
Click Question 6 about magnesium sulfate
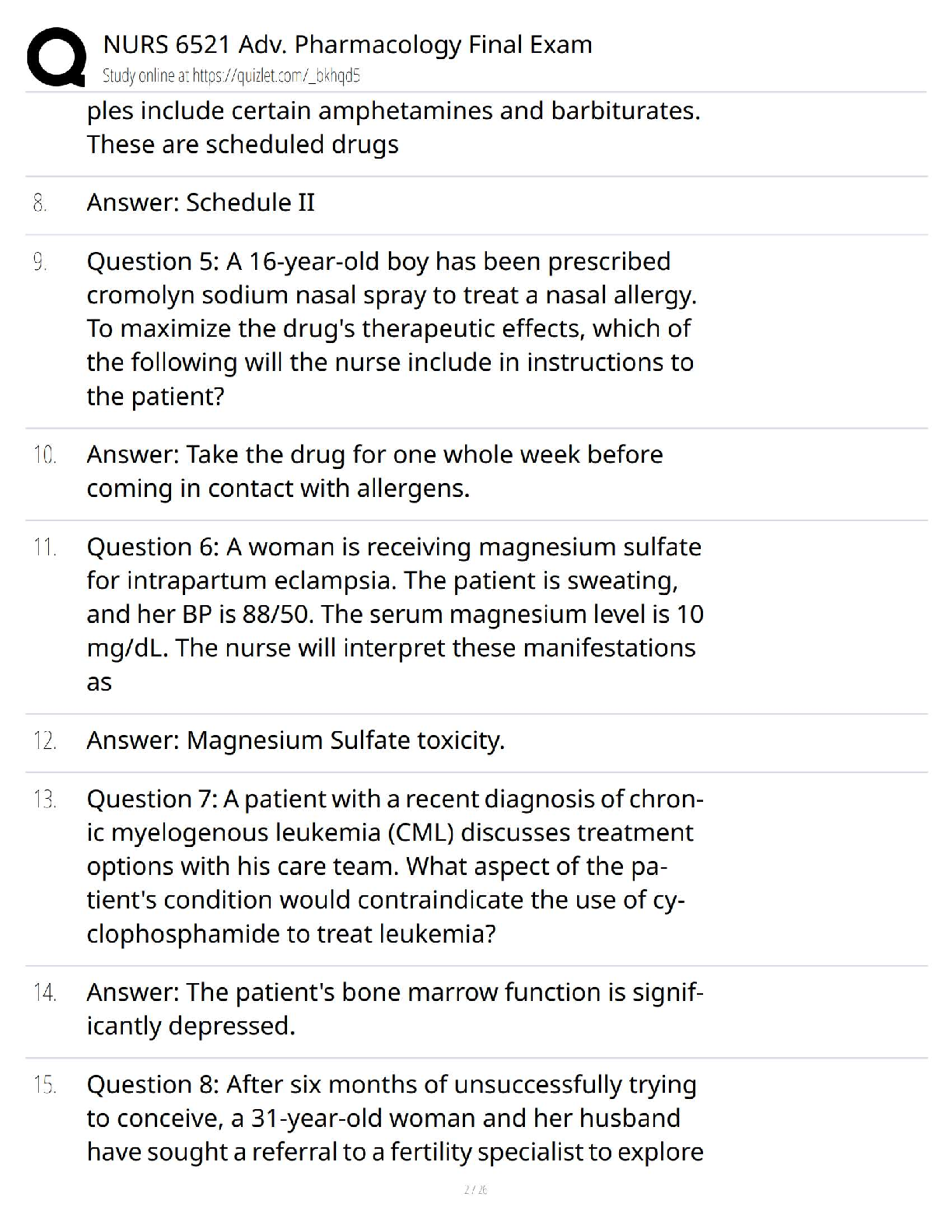click(394, 614)
